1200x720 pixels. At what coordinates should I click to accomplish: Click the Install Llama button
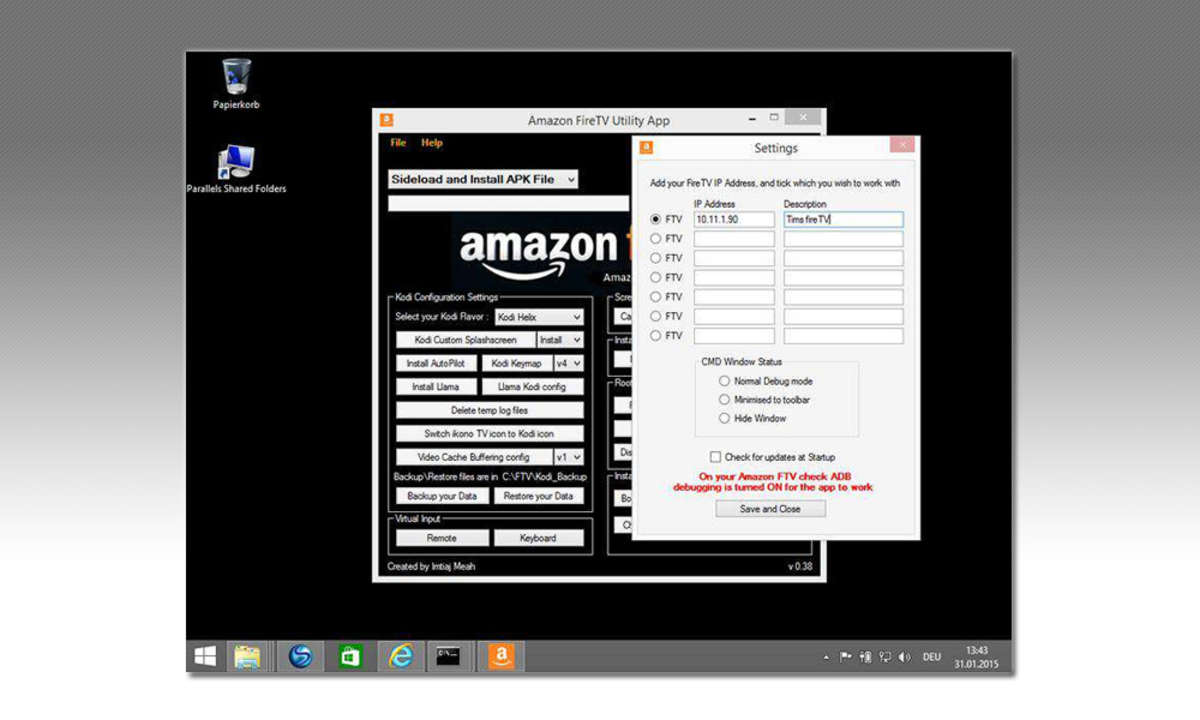(x=436, y=387)
